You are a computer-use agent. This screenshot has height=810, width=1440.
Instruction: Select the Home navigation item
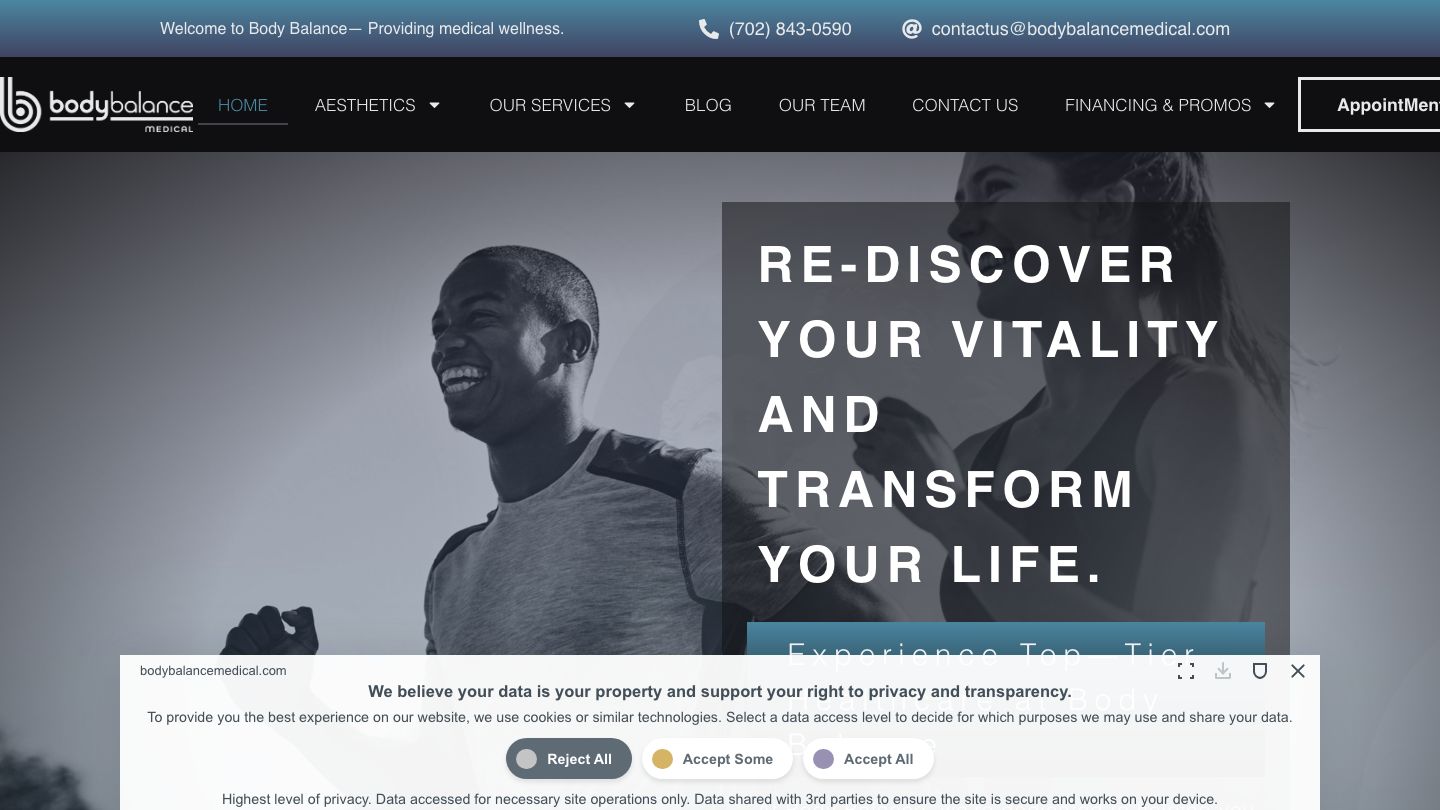243,105
